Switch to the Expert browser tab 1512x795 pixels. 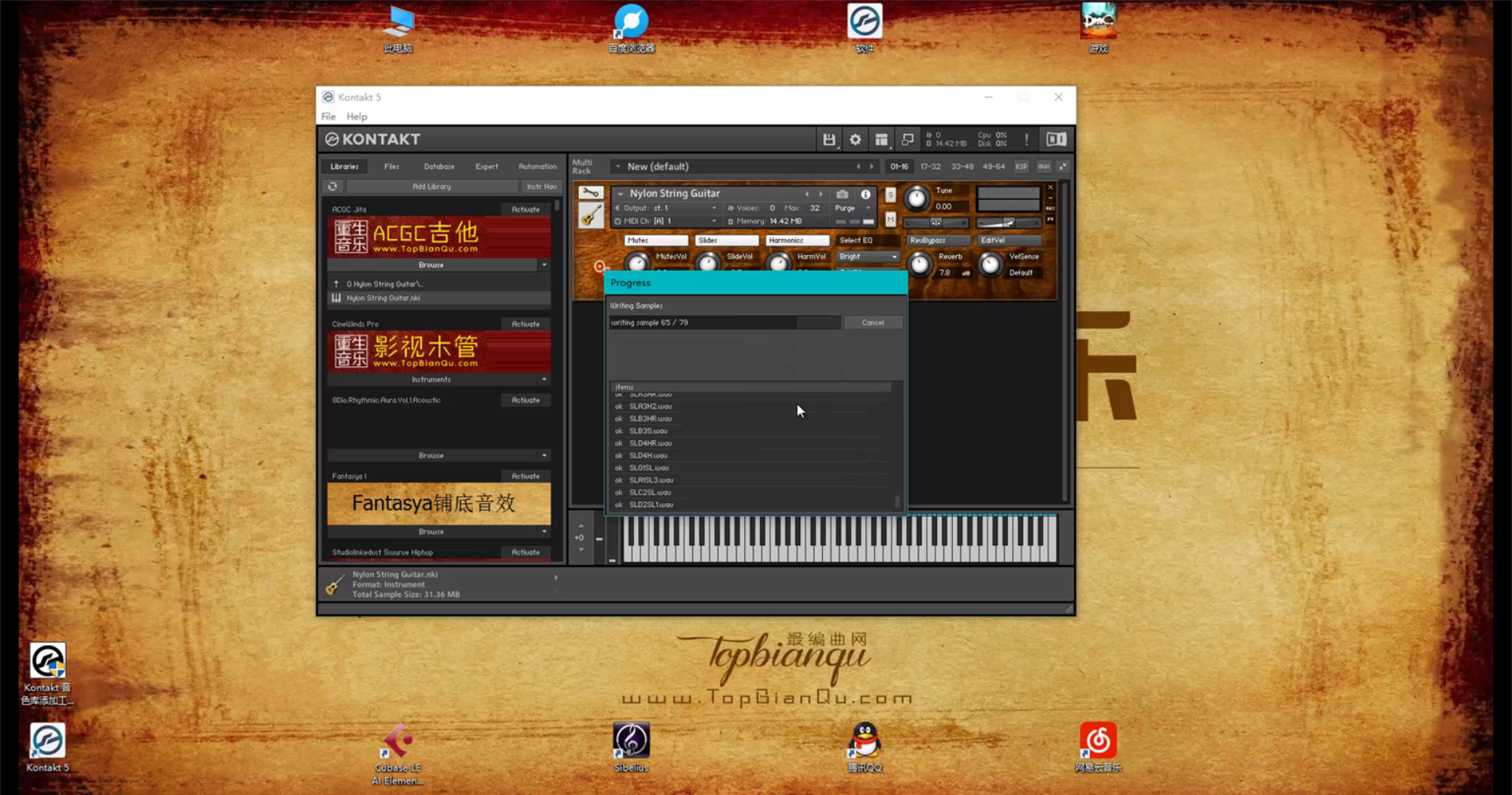[487, 167]
